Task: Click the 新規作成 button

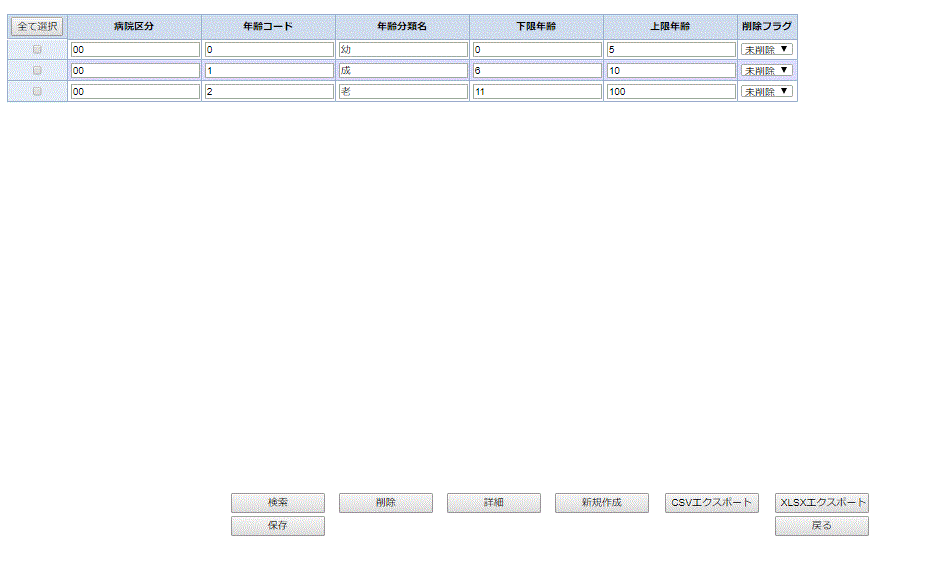Action: (602, 502)
